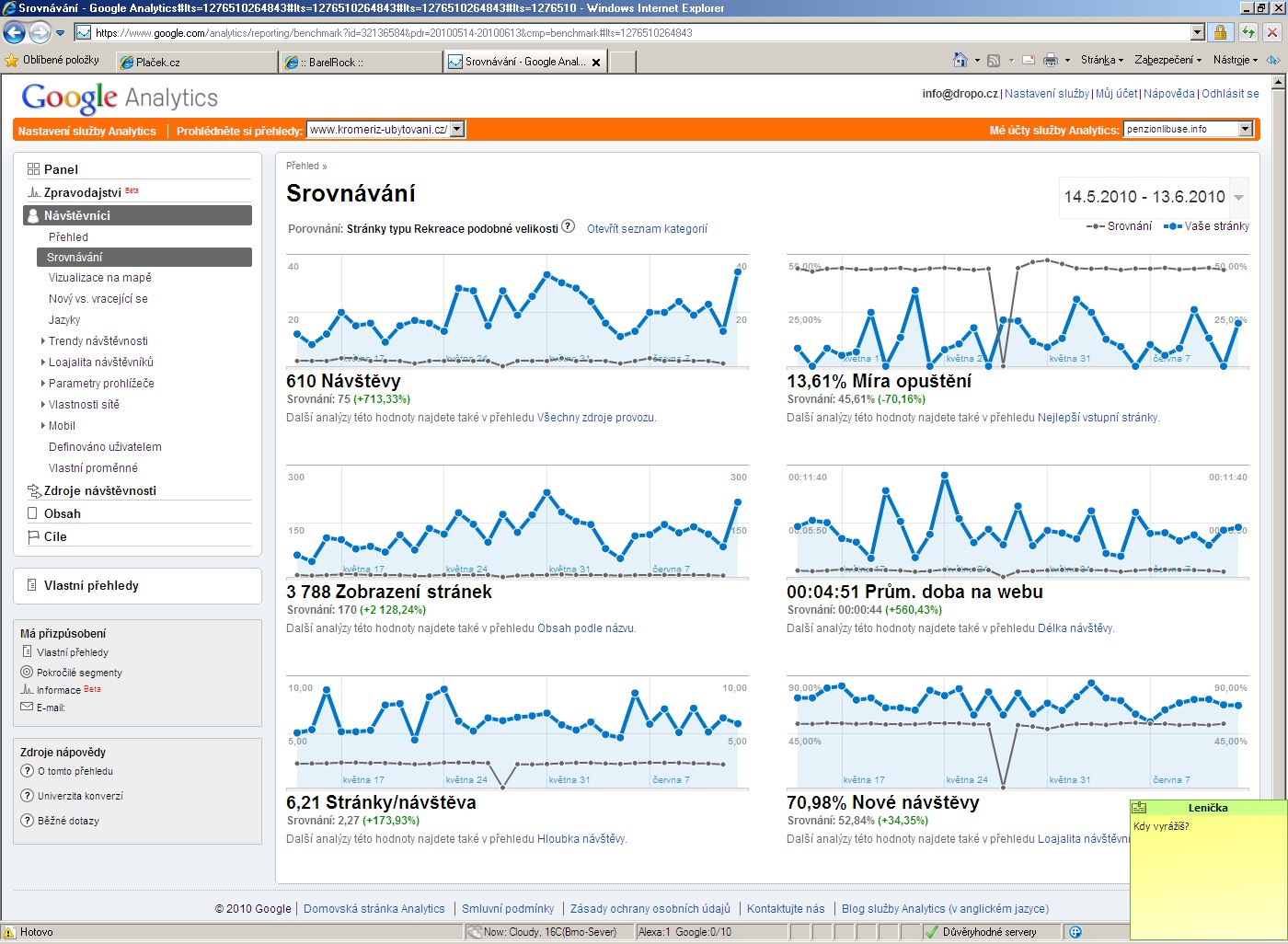
Task: Select Návštěvníci section in sidebar
Action: pyautogui.click(x=137, y=215)
